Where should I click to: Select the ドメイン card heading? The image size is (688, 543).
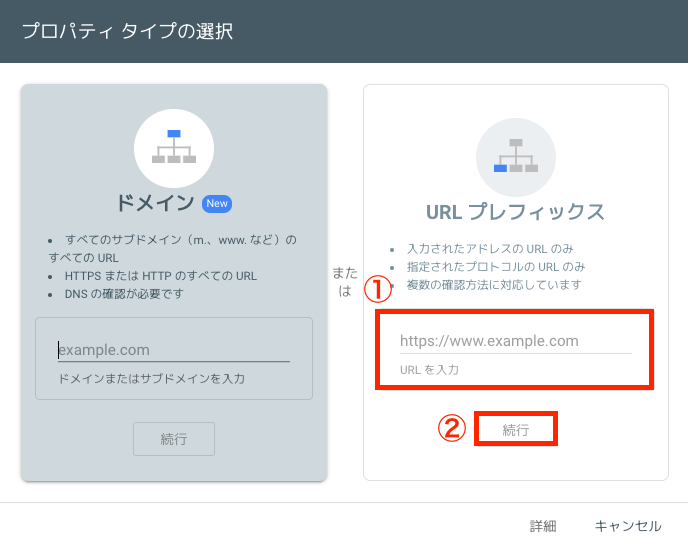pyautogui.click(x=155, y=203)
